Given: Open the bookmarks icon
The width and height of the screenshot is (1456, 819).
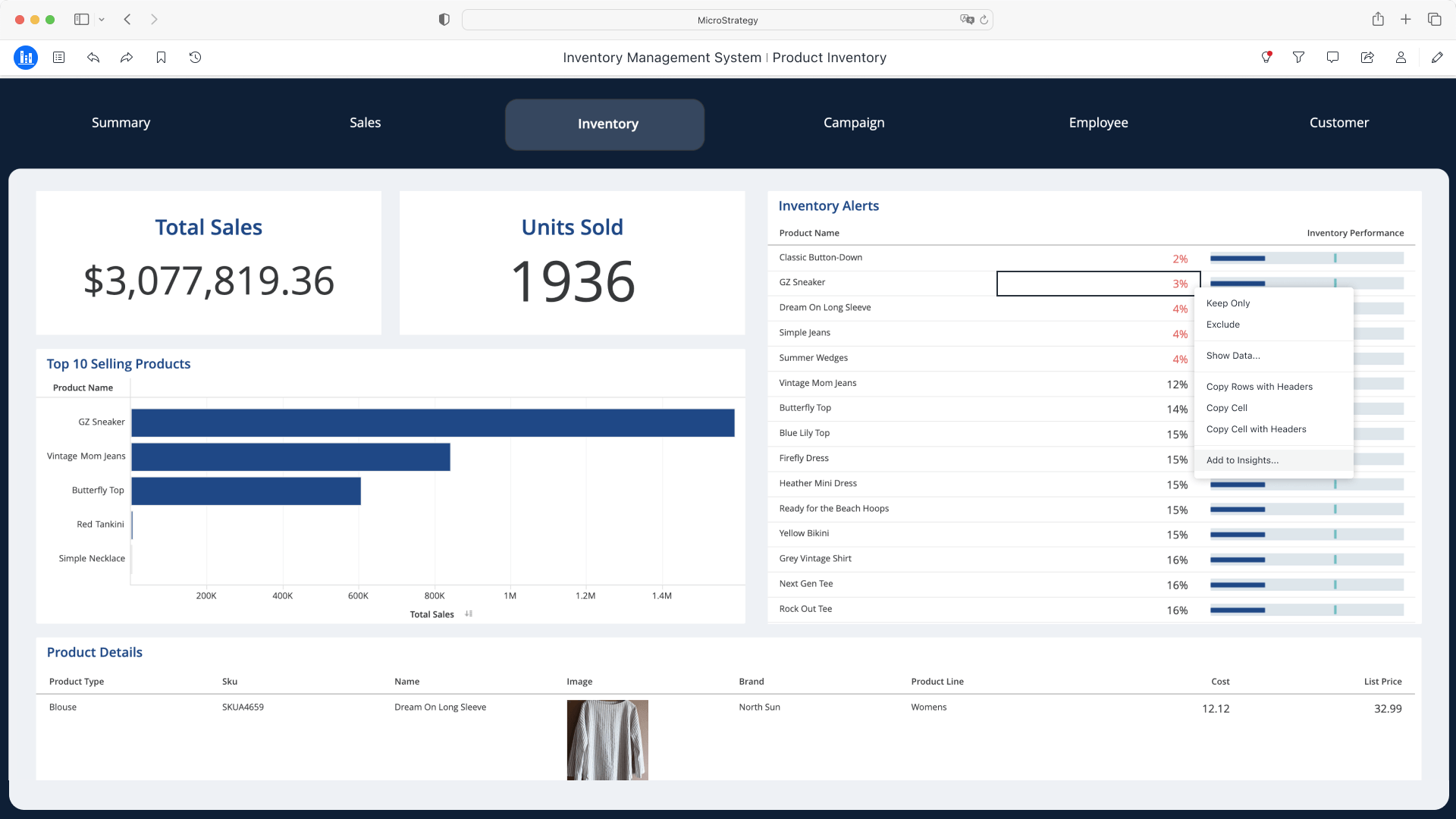Looking at the screenshot, I should pyautogui.click(x=161, y=58).
